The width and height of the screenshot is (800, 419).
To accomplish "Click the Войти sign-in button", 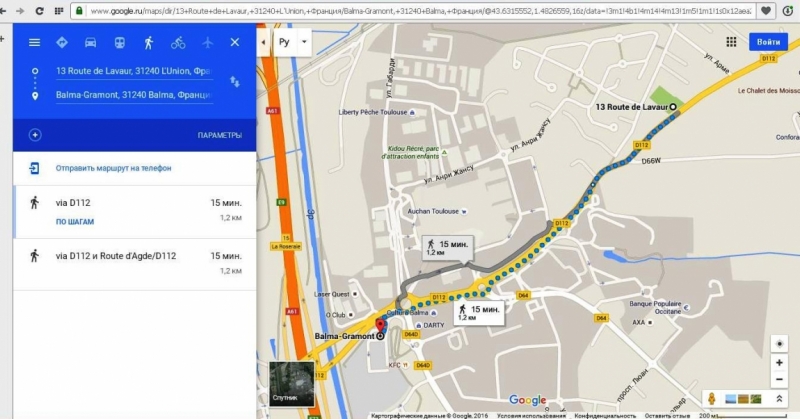I will click(x=768, y=42).
